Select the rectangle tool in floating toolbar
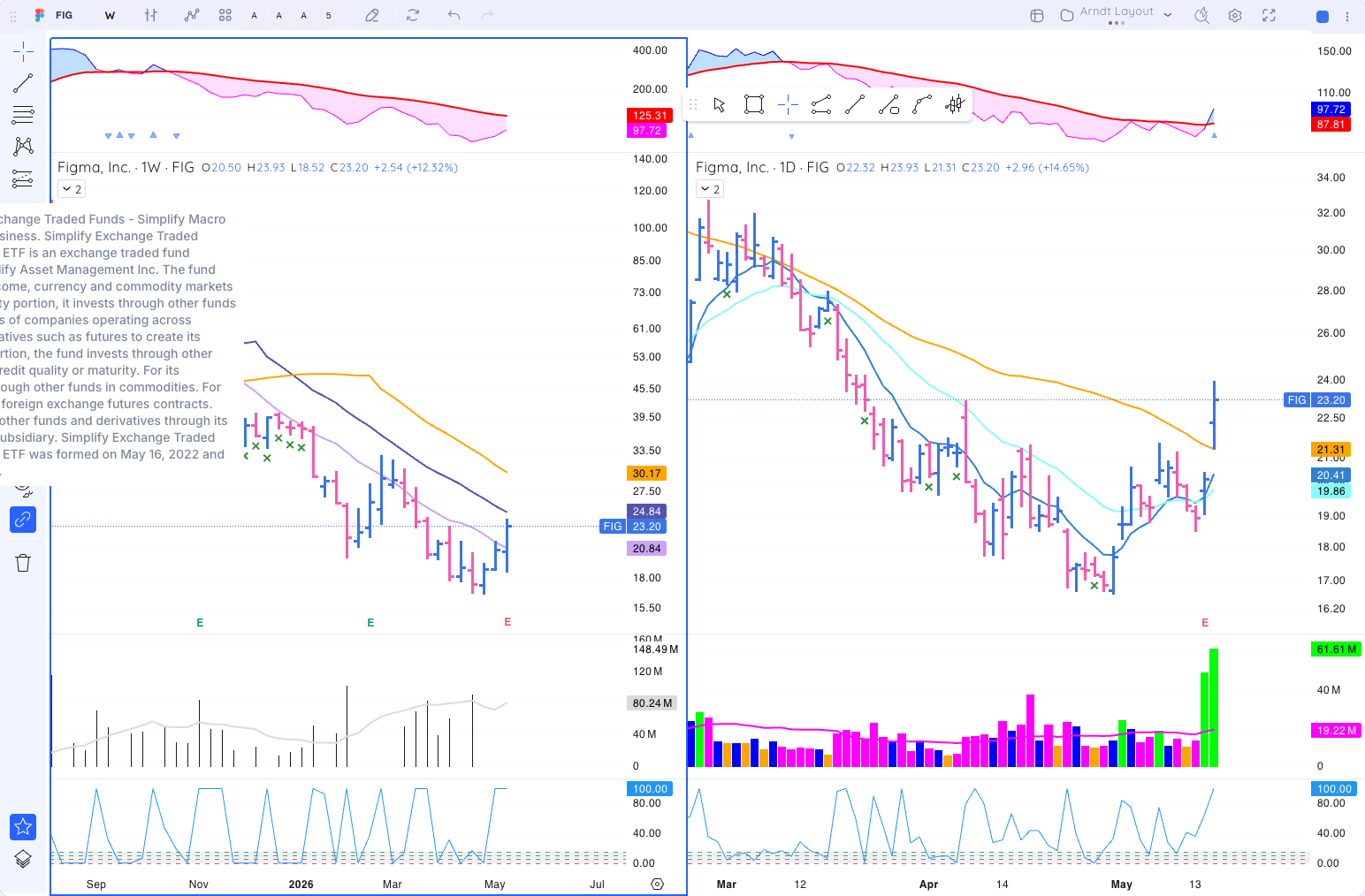The height and width of the screenshot is (896, 1365). pos(754,105)
